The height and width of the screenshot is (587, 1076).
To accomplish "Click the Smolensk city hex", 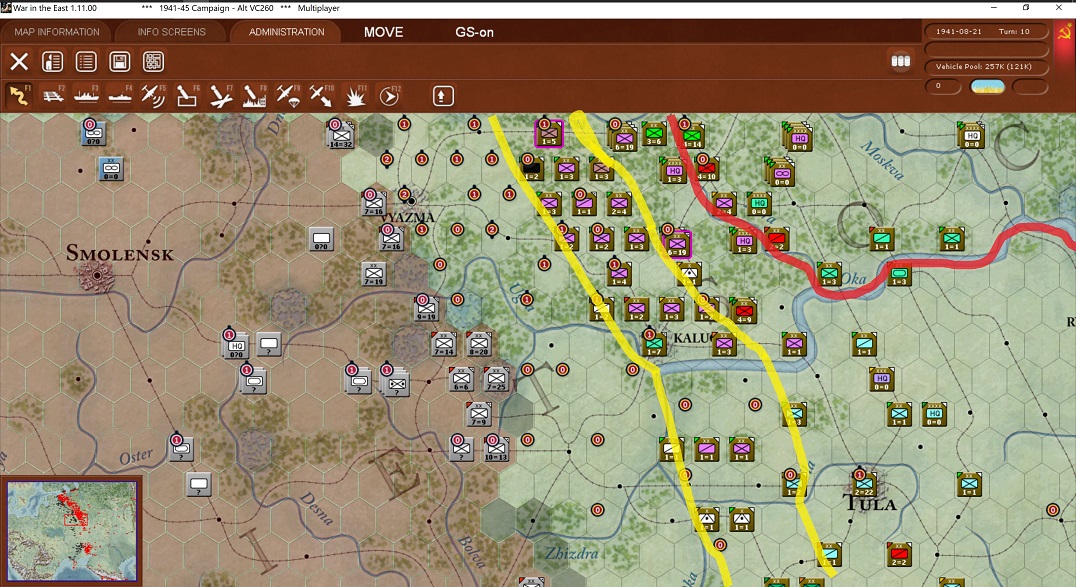I will point(97,276).
